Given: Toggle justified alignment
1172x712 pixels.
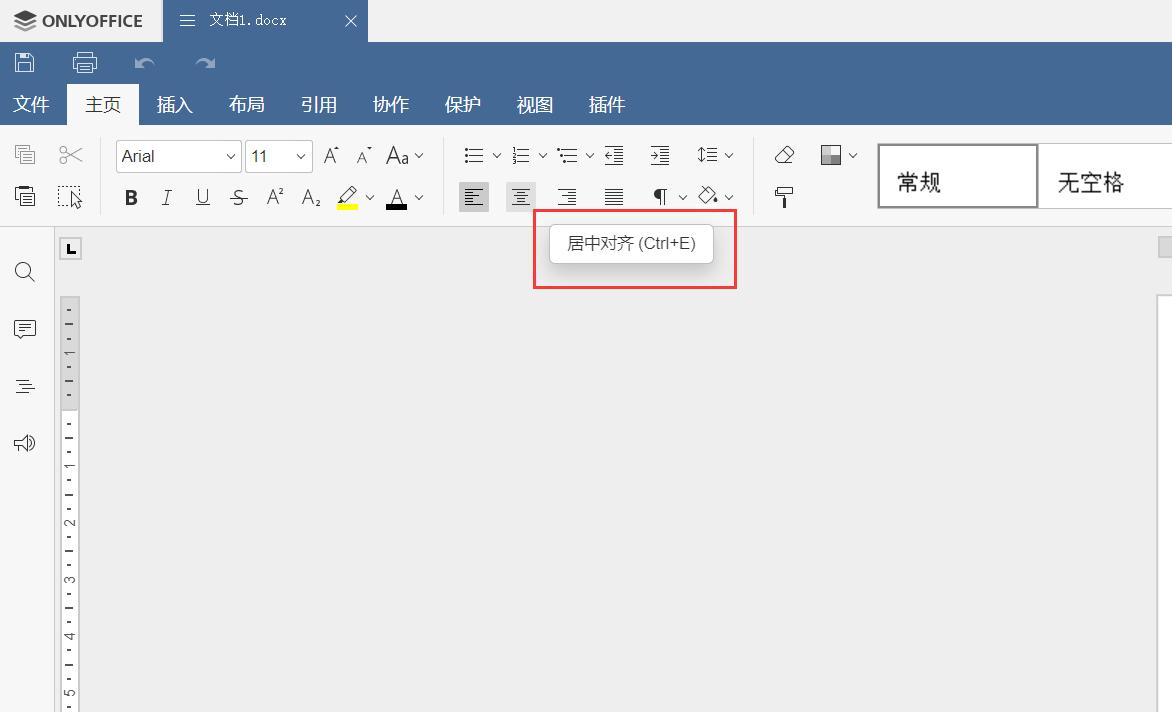Looking at the screenshot, I should pyautogui.click(x=614, y=197).
